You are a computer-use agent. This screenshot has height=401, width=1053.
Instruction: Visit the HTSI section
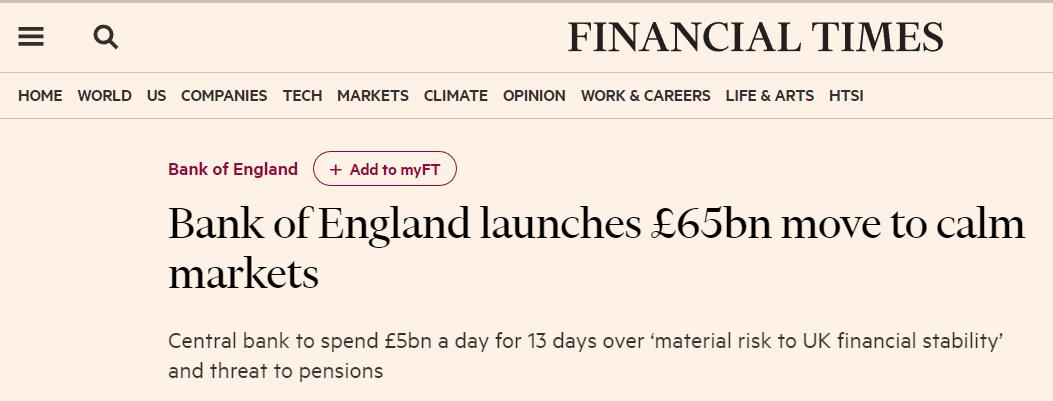pyautogui.click(x=846, y=96)
